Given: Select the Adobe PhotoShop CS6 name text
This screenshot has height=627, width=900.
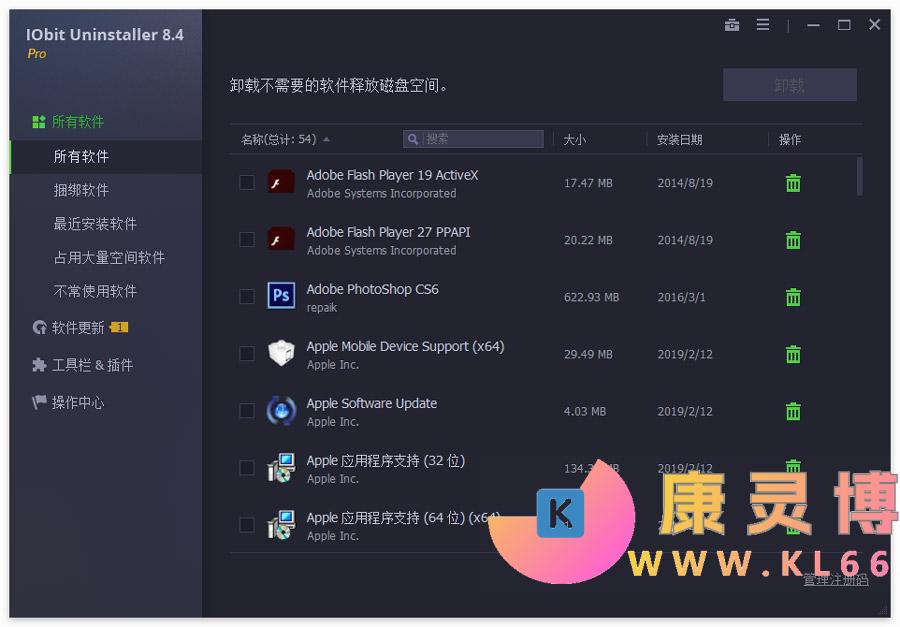Looking at the screenshot, I should point(373,289).
